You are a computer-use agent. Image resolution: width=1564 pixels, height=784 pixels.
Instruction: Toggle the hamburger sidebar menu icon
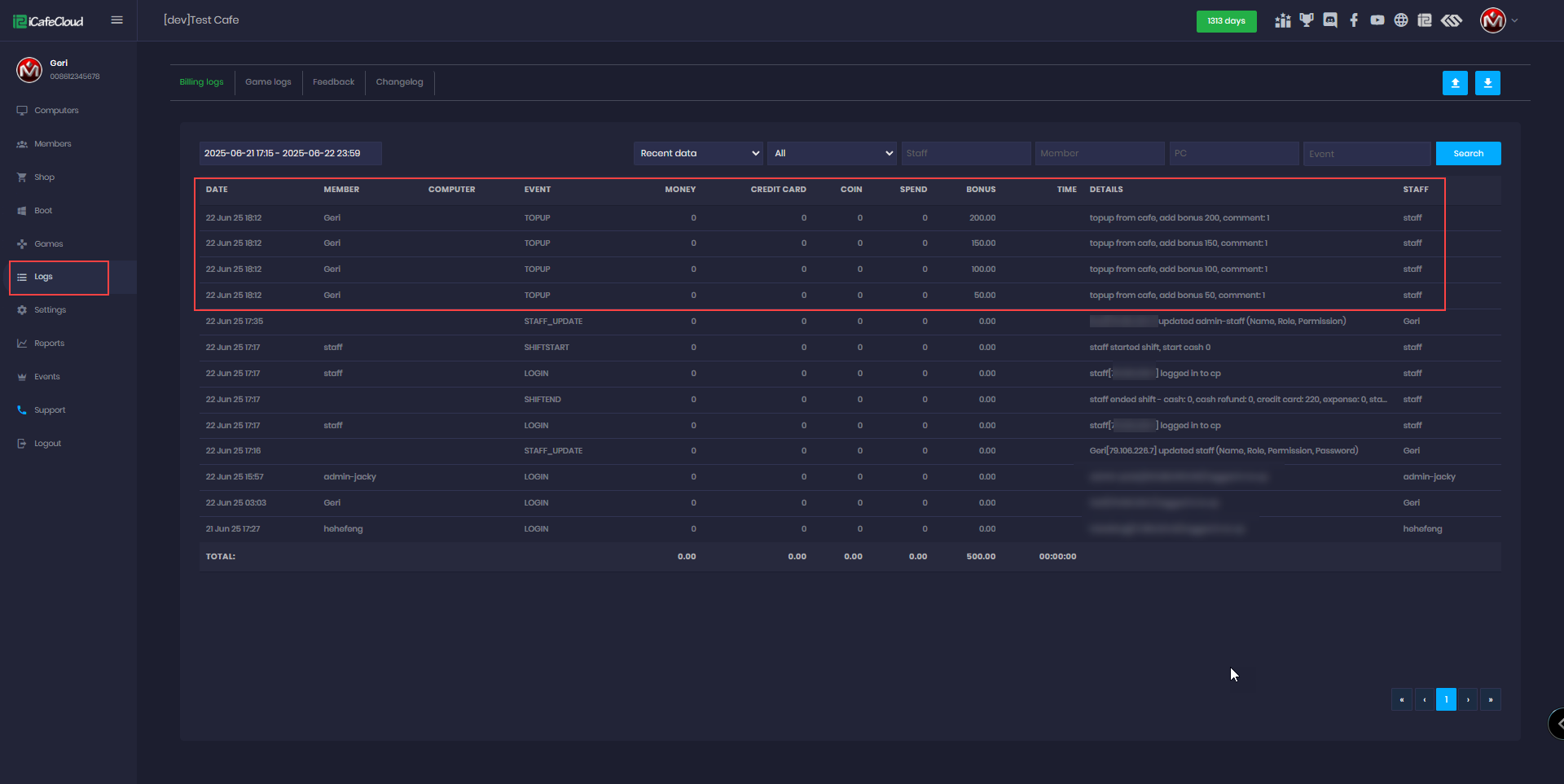(x=117, y=20)
